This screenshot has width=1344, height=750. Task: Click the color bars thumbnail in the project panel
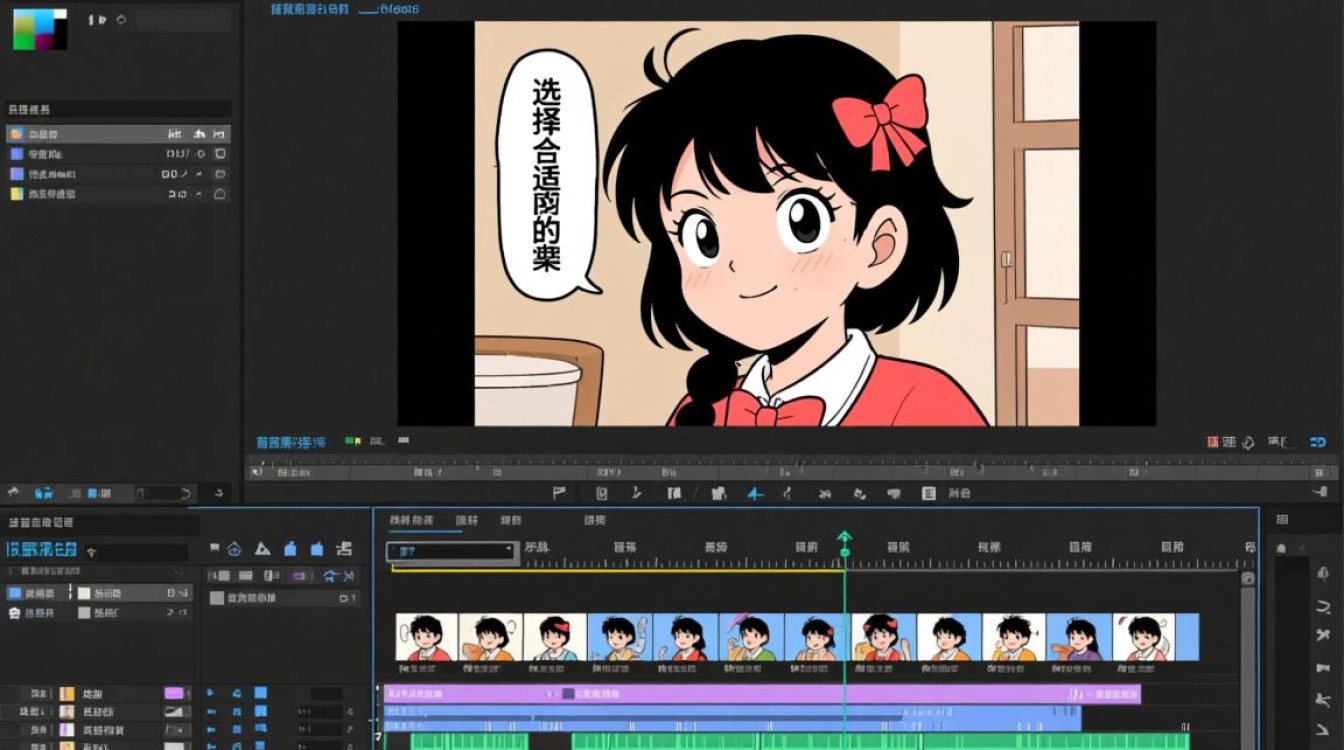40,29
